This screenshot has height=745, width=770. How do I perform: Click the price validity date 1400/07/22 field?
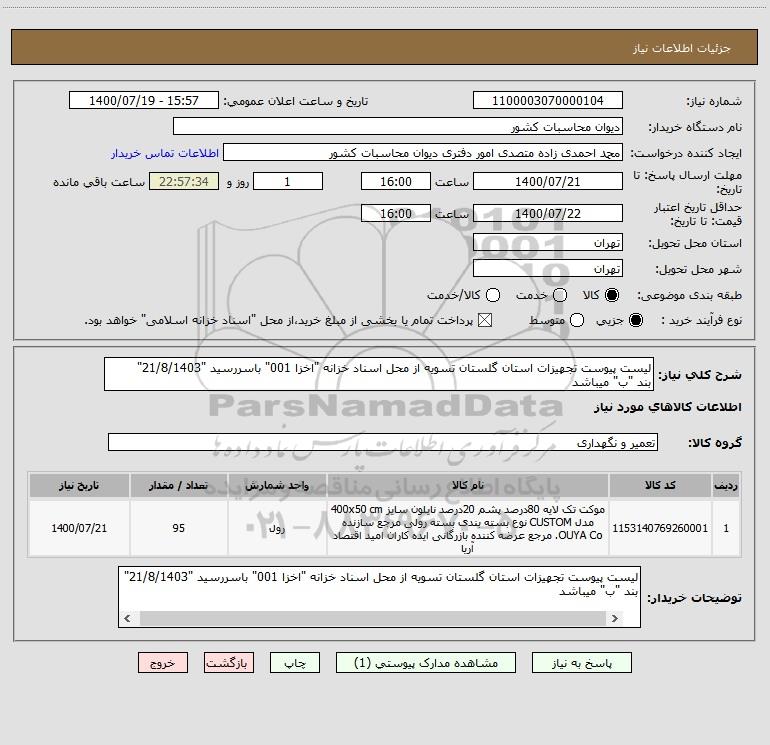pos(548,213)
